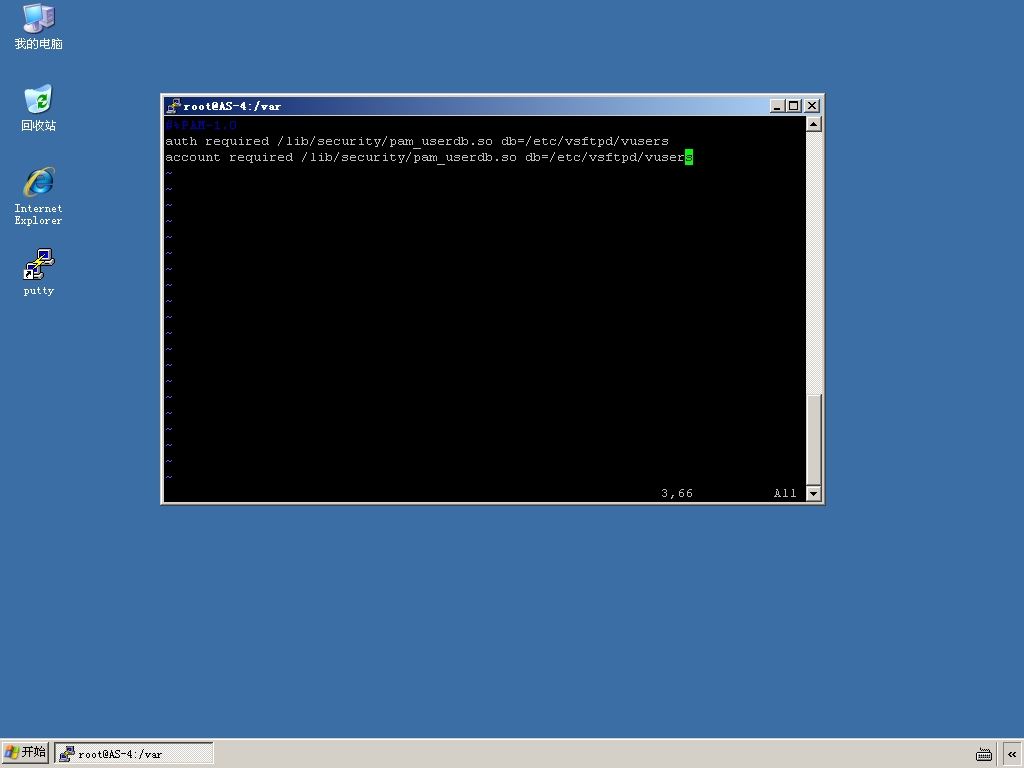Click the #%PAM-1.0 header line
Screen dimensions: 1024x768
pos(200,125)
